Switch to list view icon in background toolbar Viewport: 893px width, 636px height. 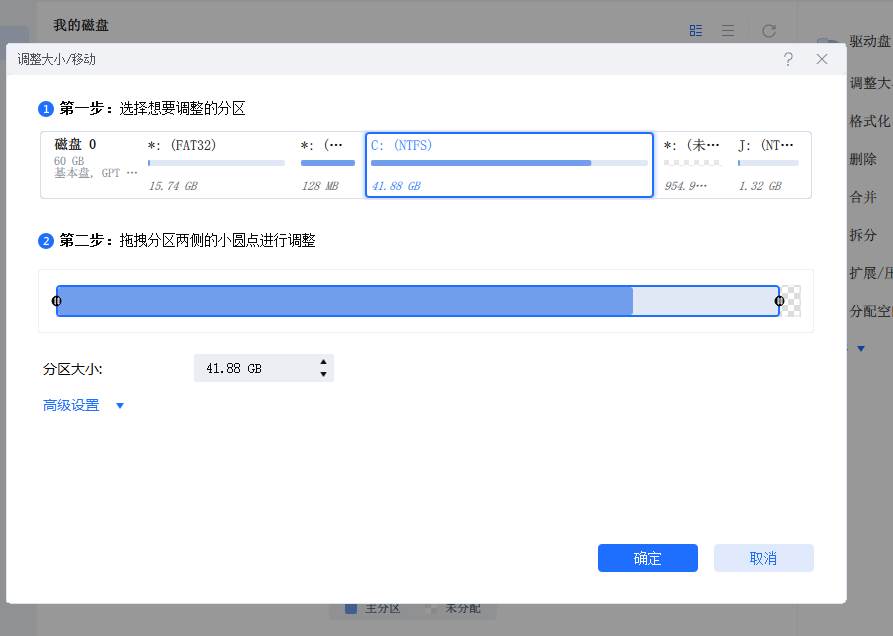[728, 31]
